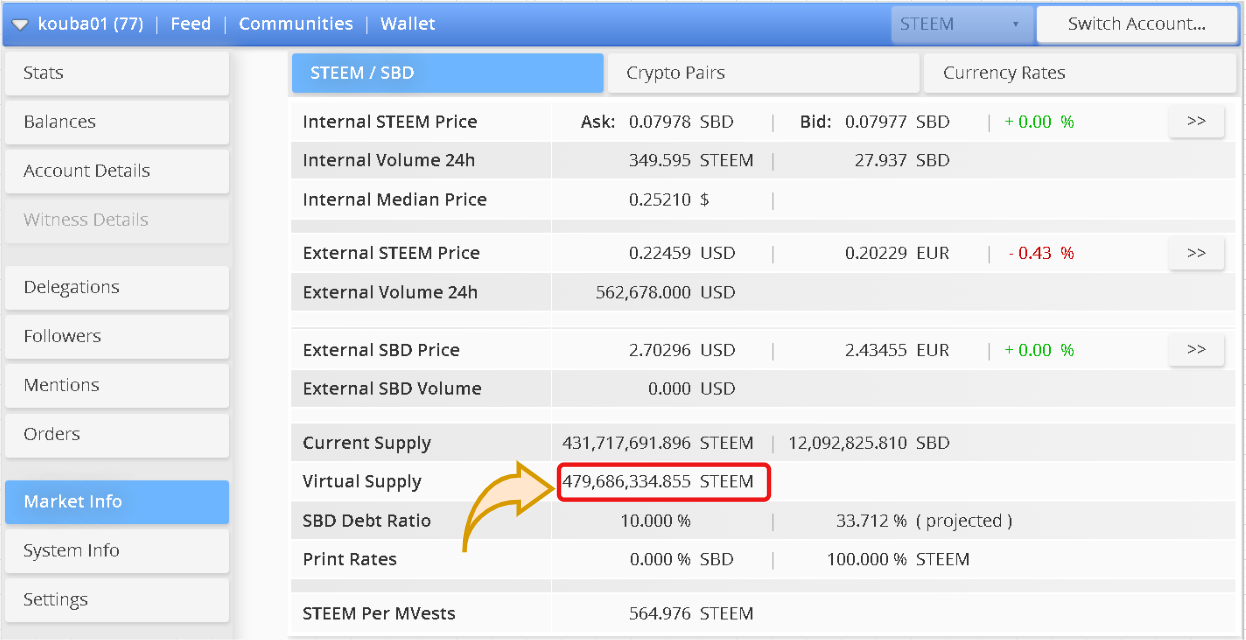Open Settings in the sidebar
Screen dimensions: 1246x640
(117, 600)
